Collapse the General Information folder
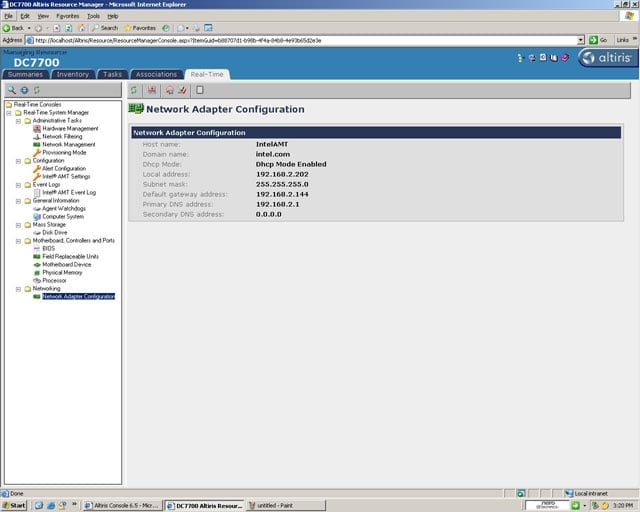The image size is (640, 512). pos(18,201)
